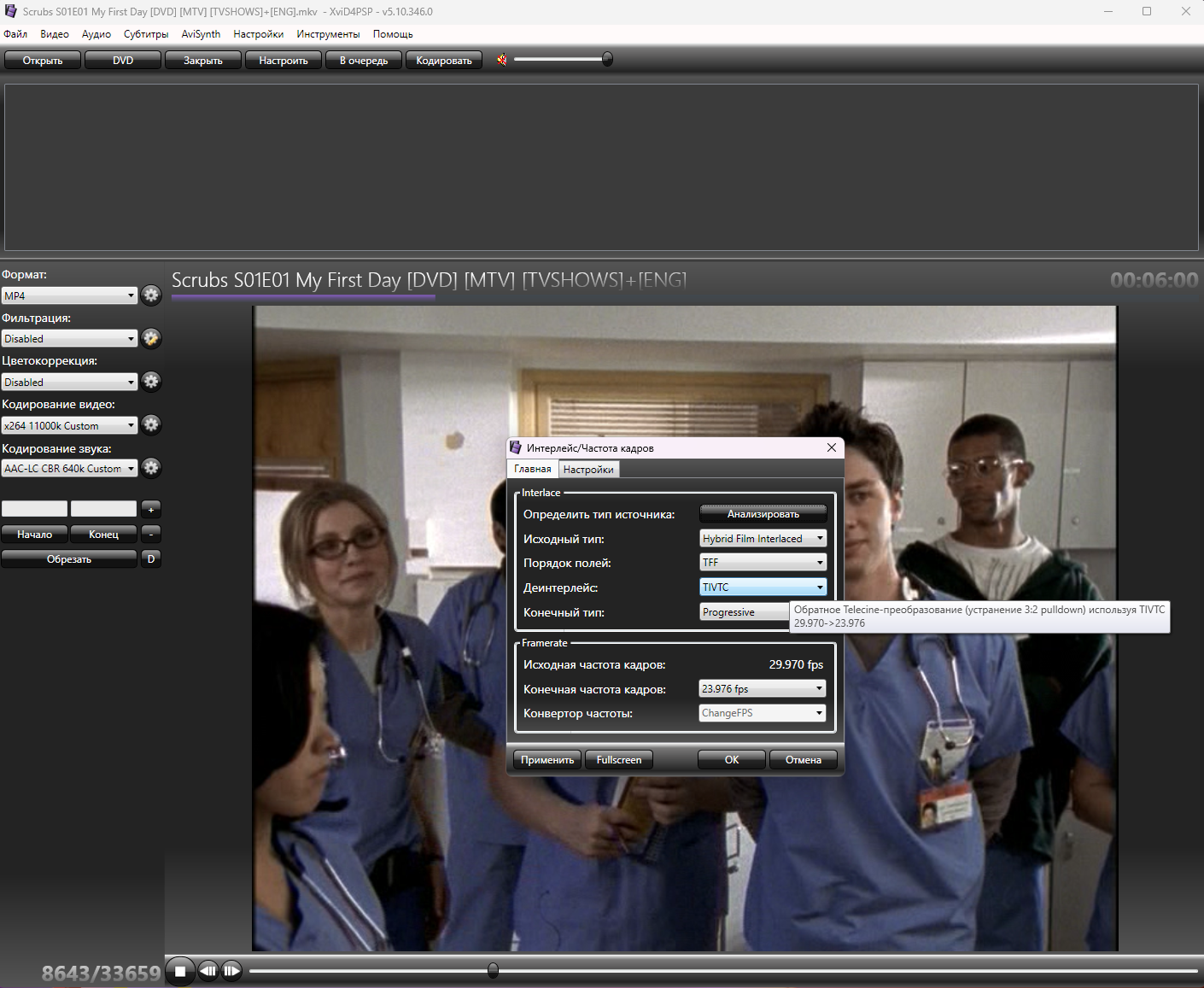Click the minus button to remove trim region
Viewport: 1204px width, 988px height.
(x=151, y=535)
